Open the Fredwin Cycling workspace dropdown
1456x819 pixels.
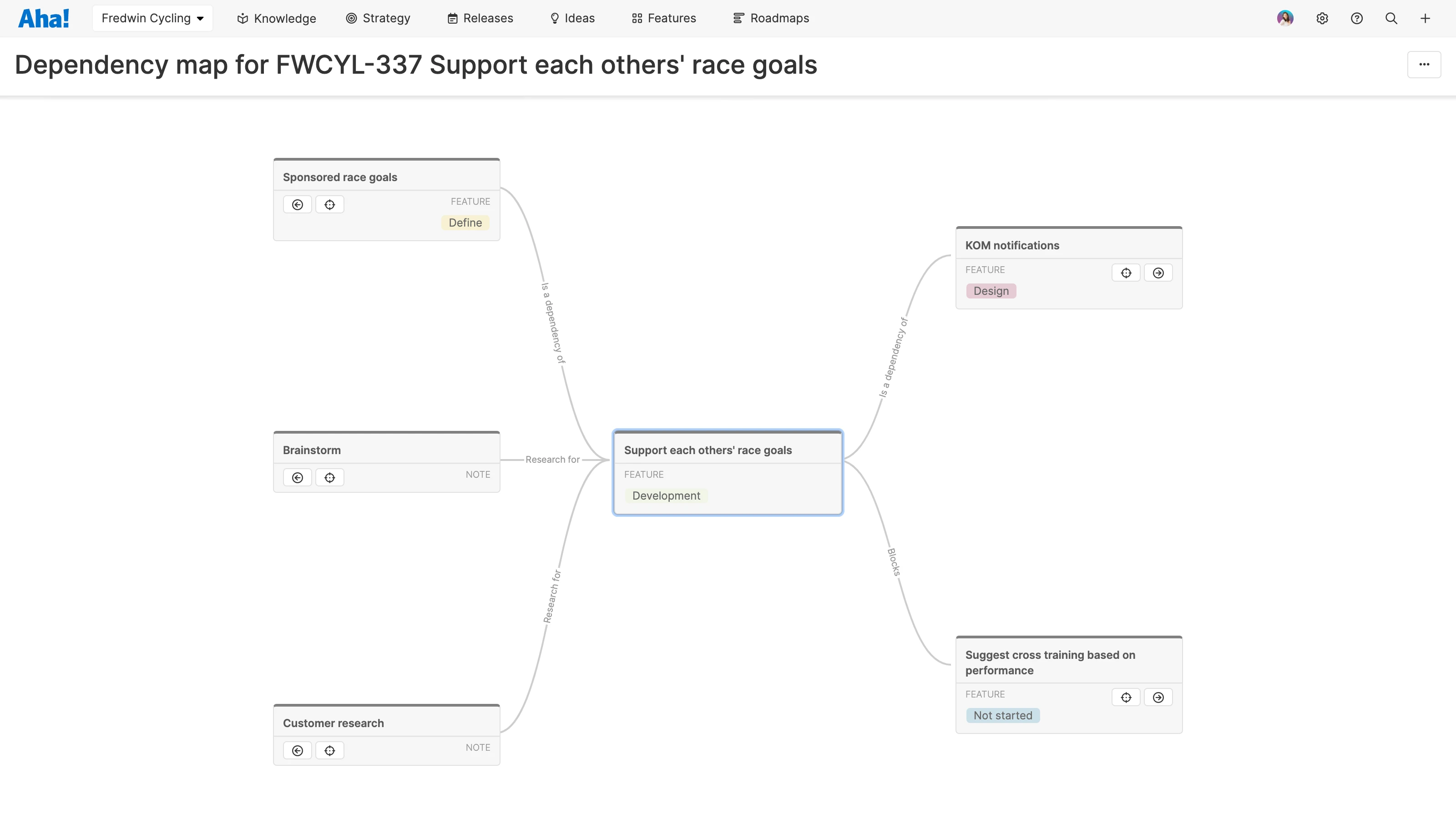click(152, 18)
